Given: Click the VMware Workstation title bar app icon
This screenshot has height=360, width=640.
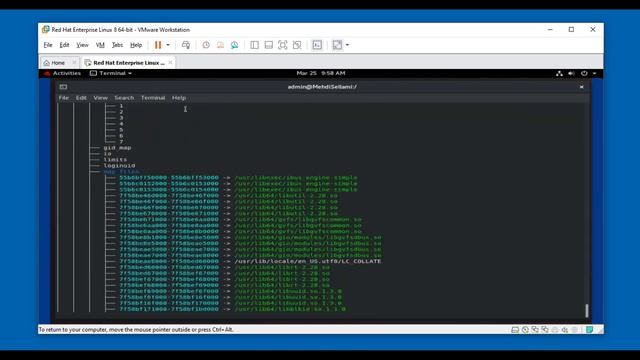Looking at the screenshot, I should [x=45, y=29].
